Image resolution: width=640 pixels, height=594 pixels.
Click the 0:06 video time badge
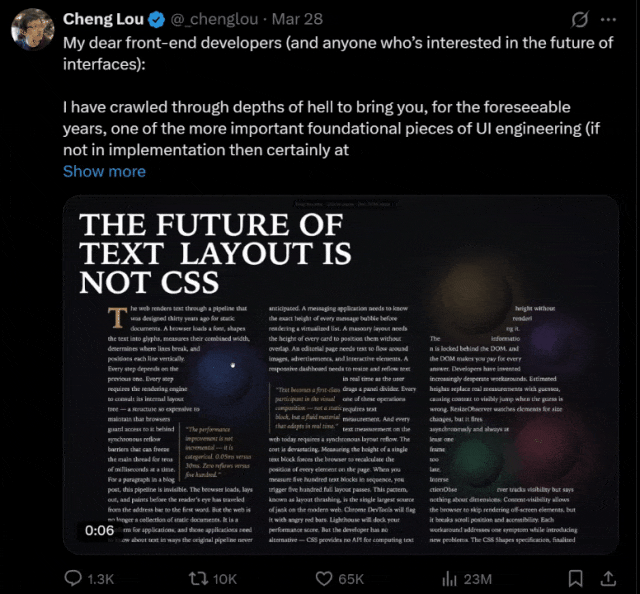(x=100, y=529)
